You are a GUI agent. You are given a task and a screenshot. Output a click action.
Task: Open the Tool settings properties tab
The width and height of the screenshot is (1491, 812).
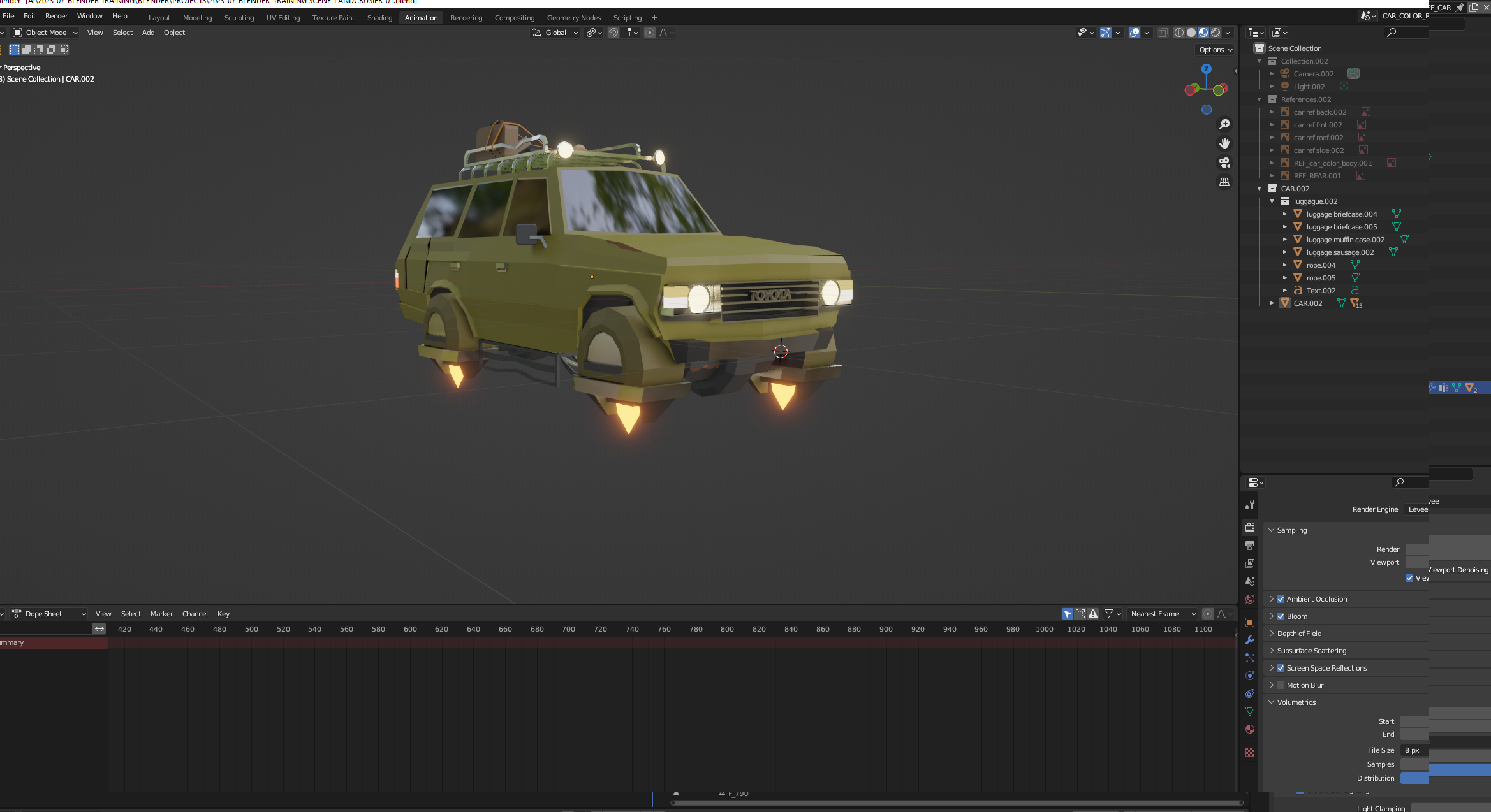click(1250, 505)
